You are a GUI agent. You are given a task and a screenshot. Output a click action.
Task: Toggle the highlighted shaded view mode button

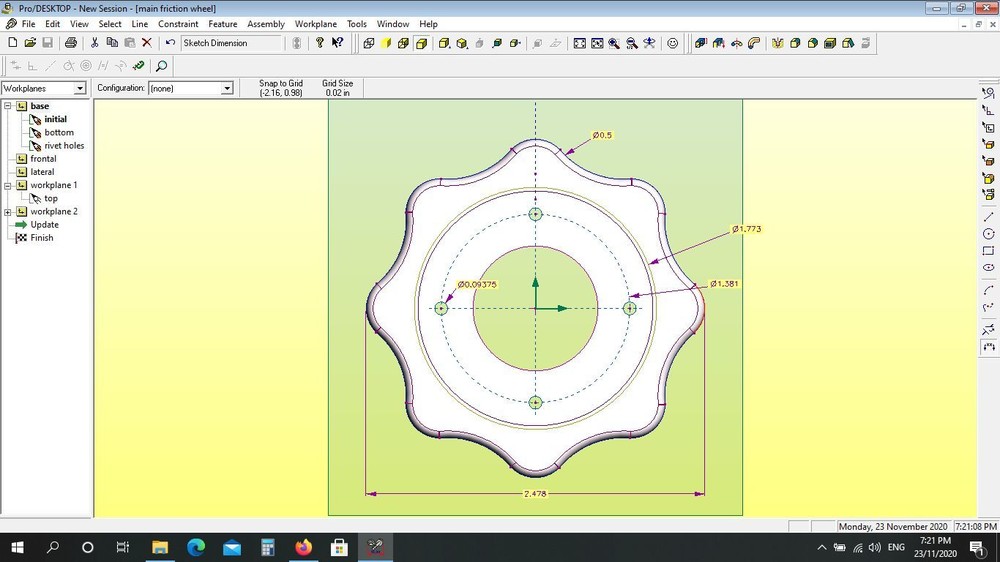click(x=422, y=43)
